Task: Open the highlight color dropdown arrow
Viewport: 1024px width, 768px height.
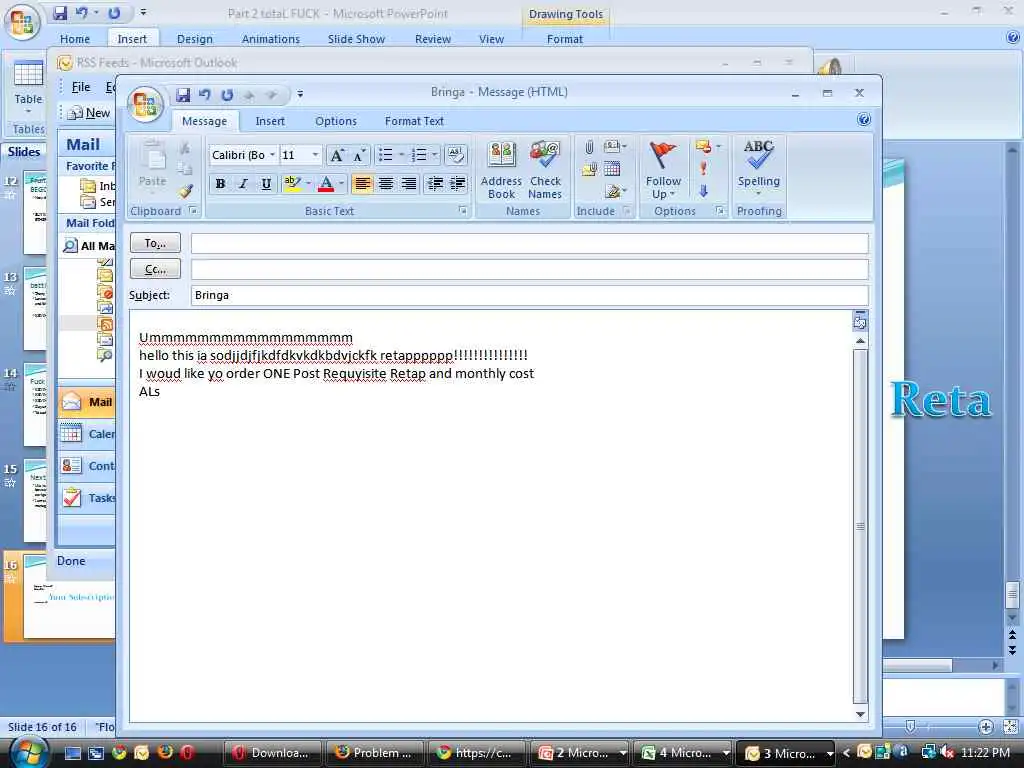Action: [308, 184]
